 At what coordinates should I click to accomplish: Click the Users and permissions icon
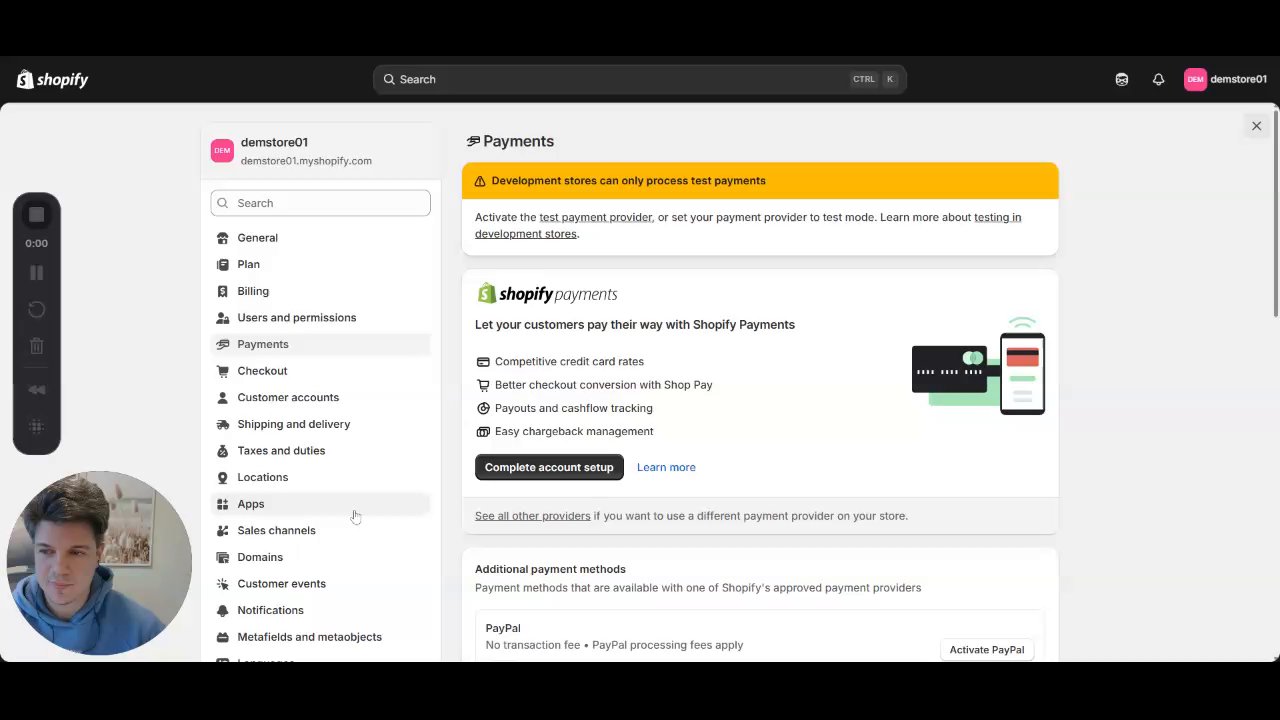tap(222, 318)
